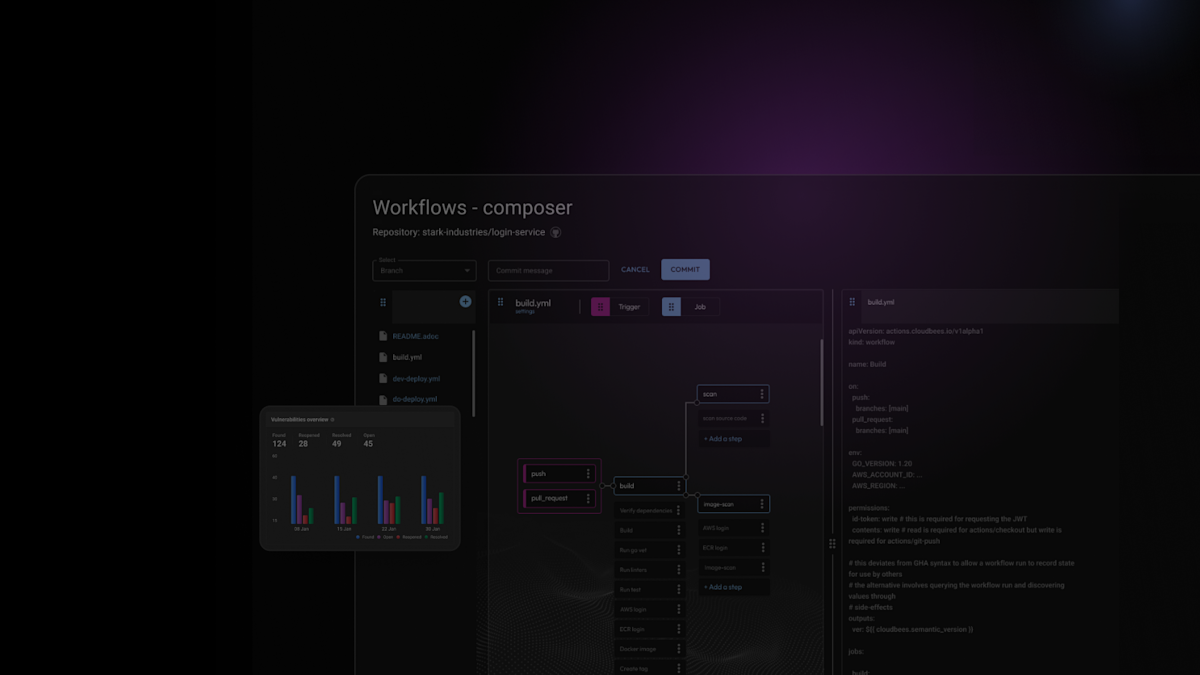Screen dimensions: 1200x675
Task: Click the file list scrollbar
Action: click(x=473, y=372)
